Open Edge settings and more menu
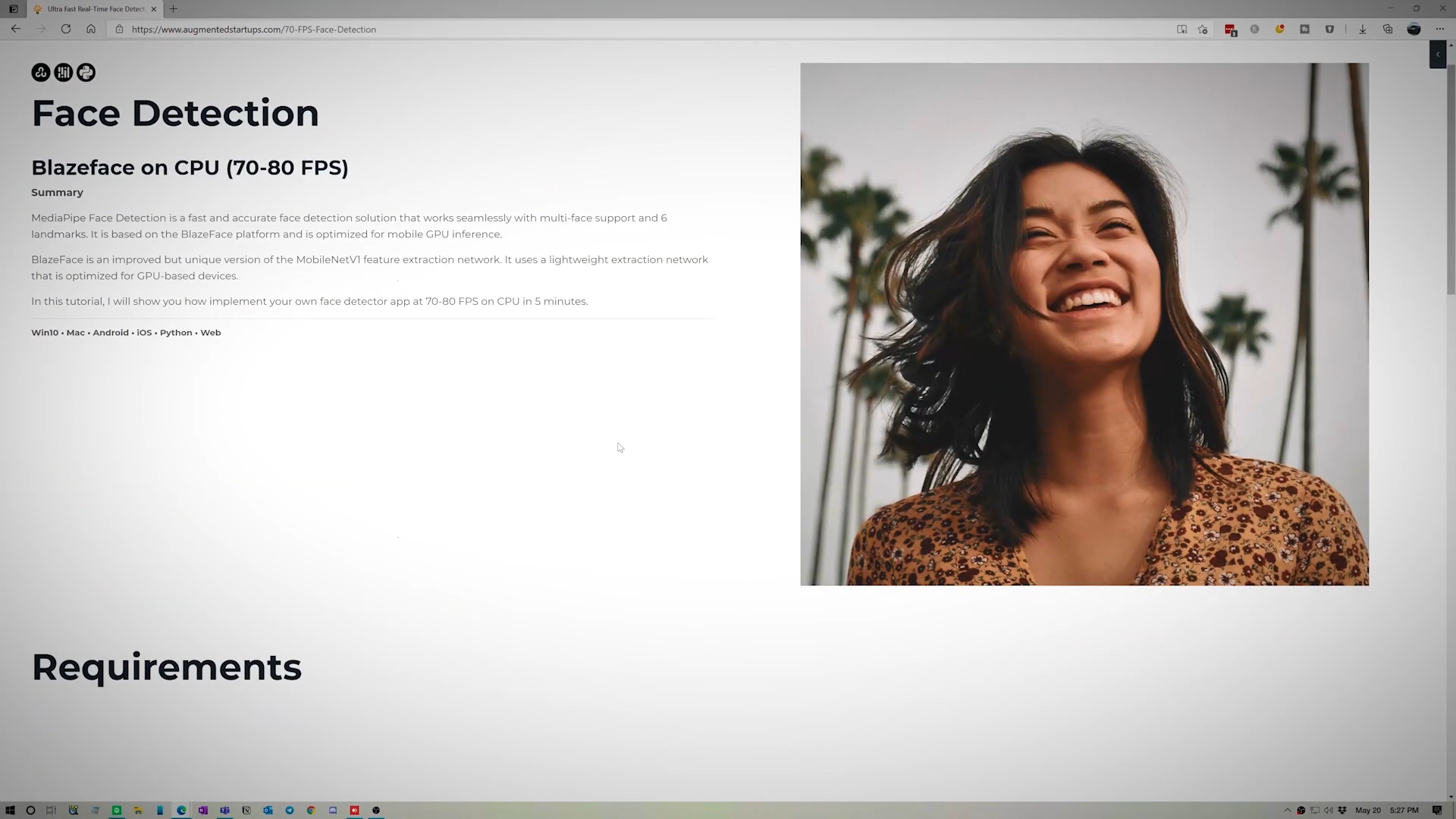Image resolution: width=1456 pixels, height=819 pixels. (x=1440, y=29)
